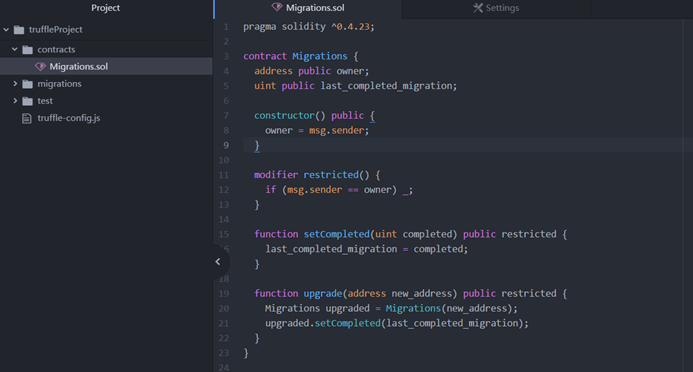Click the diamond icon on Migrations.sol tab

pos(277,8)
